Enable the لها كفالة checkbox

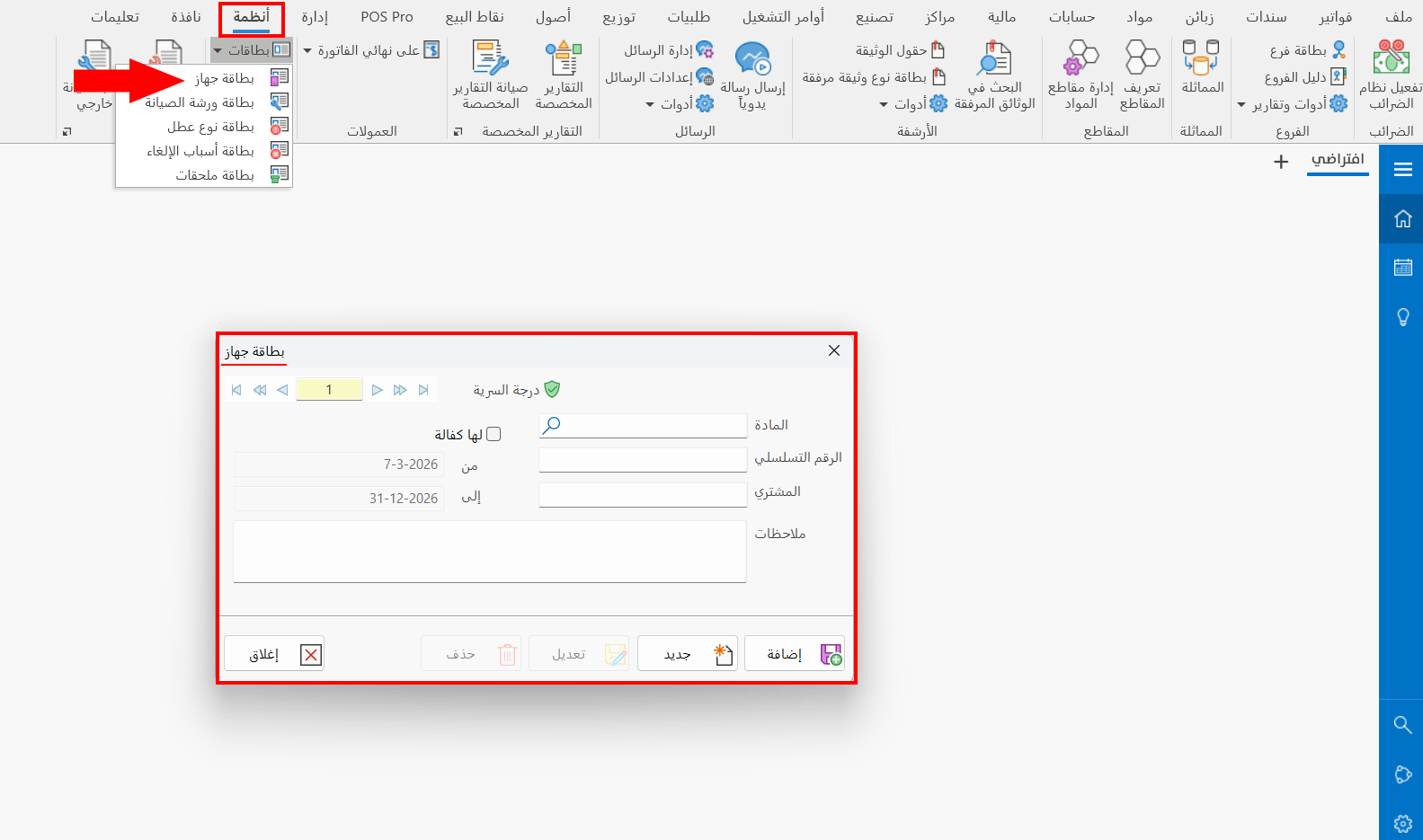tap(494, 435)
